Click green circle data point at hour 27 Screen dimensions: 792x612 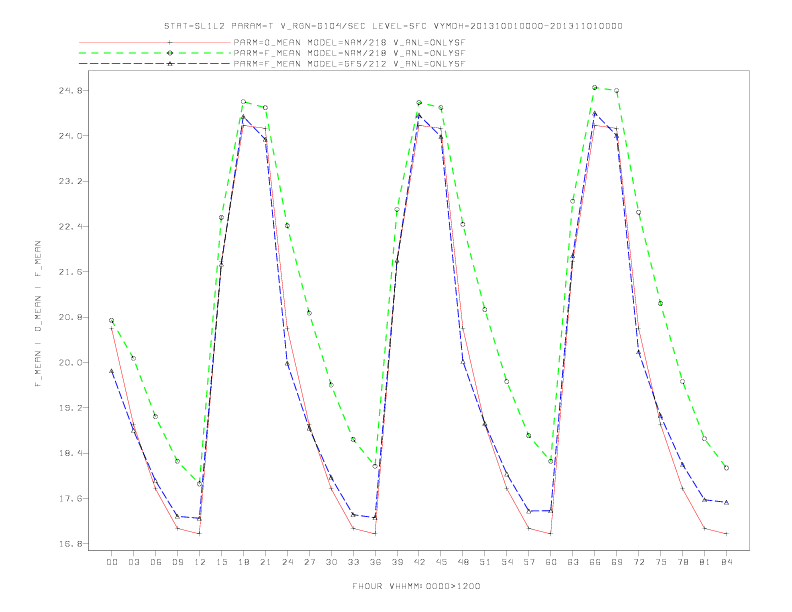tap(309, 313)
